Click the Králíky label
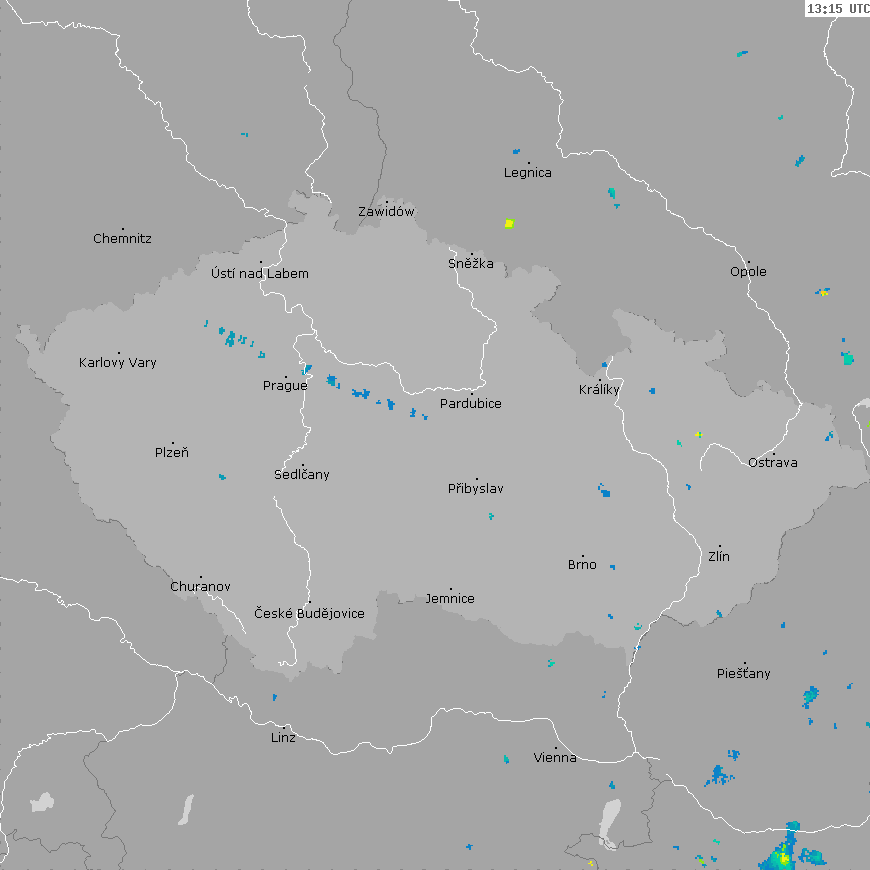Viewport: 870px width, 870px height. click(x=599, y=390)
